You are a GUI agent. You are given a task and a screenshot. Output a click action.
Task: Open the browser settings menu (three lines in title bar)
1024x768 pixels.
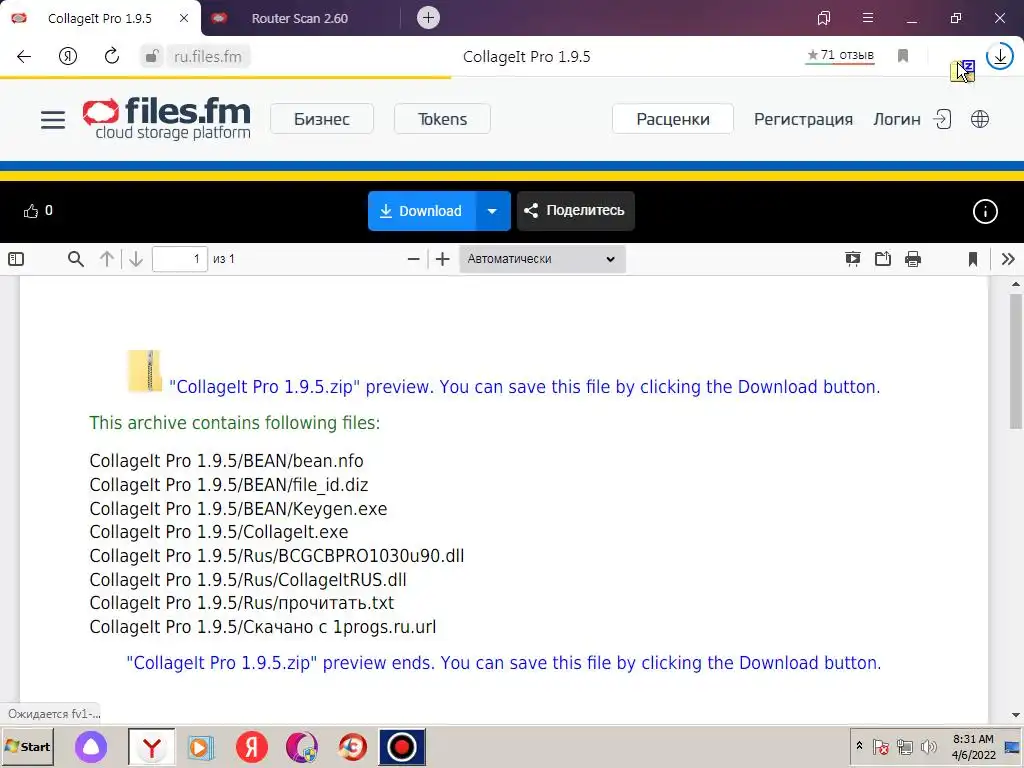[x=868, y=18]
